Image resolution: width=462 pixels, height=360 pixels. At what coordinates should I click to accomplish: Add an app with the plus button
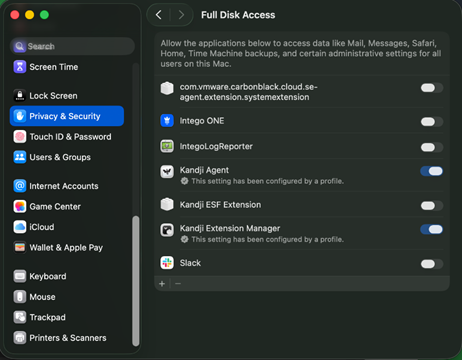pos(162,284)
